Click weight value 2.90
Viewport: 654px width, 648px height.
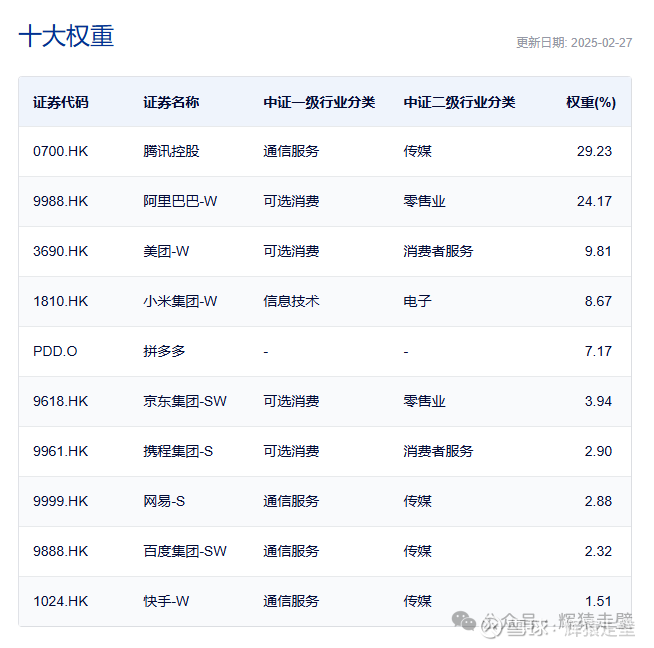(598, 451)
